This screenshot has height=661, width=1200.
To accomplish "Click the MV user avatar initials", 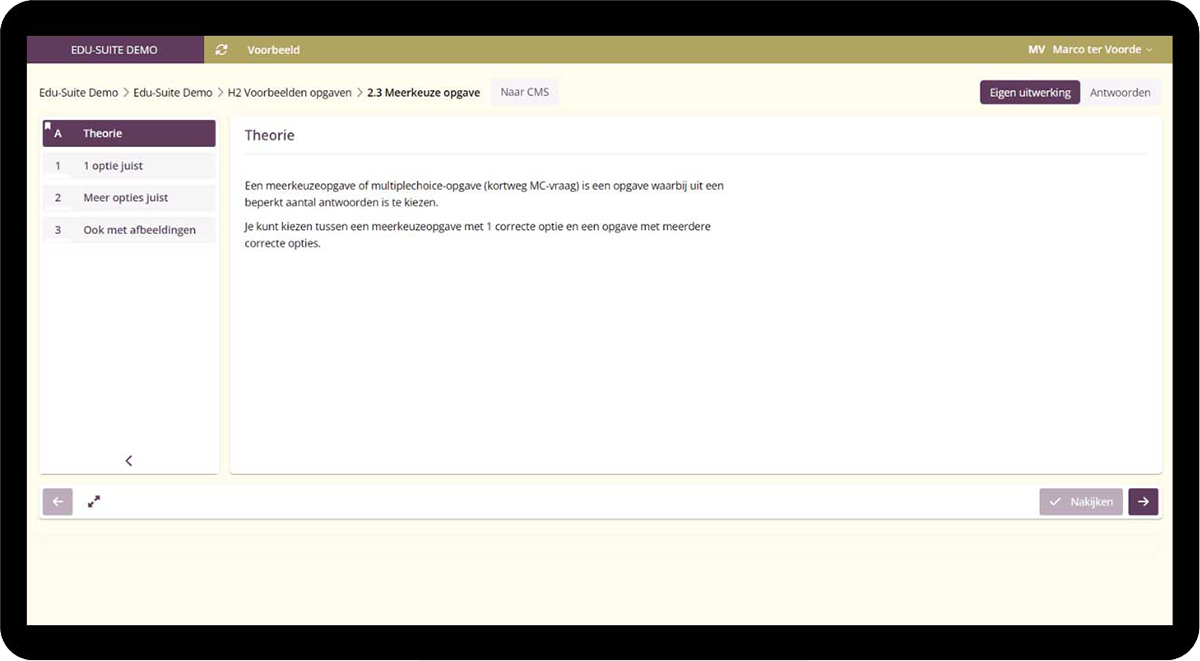I will [x=1036, y=50].
